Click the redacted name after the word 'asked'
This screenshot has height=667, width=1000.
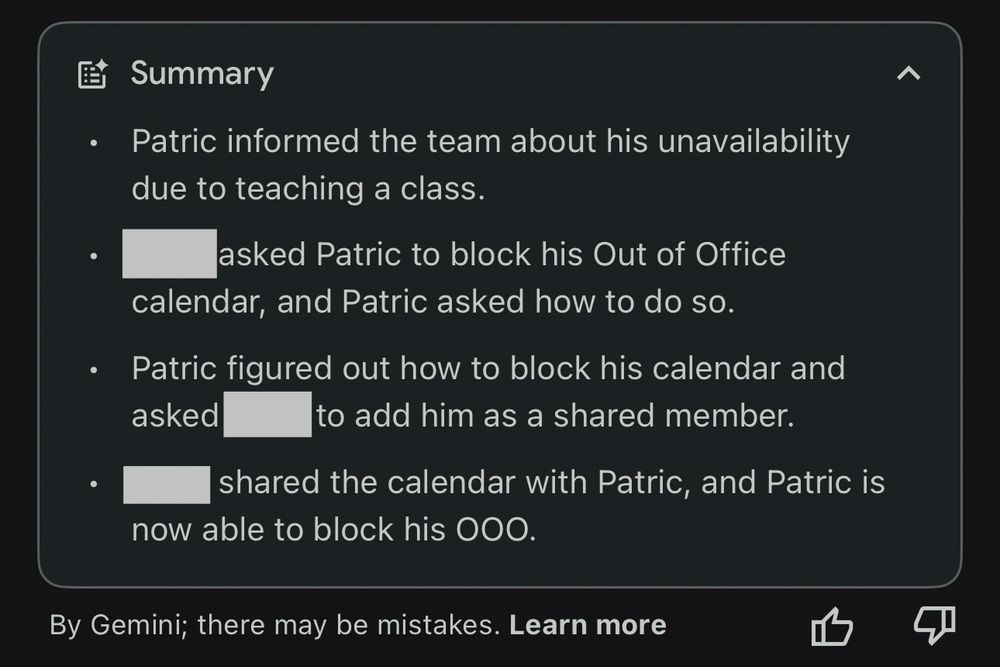268,414
